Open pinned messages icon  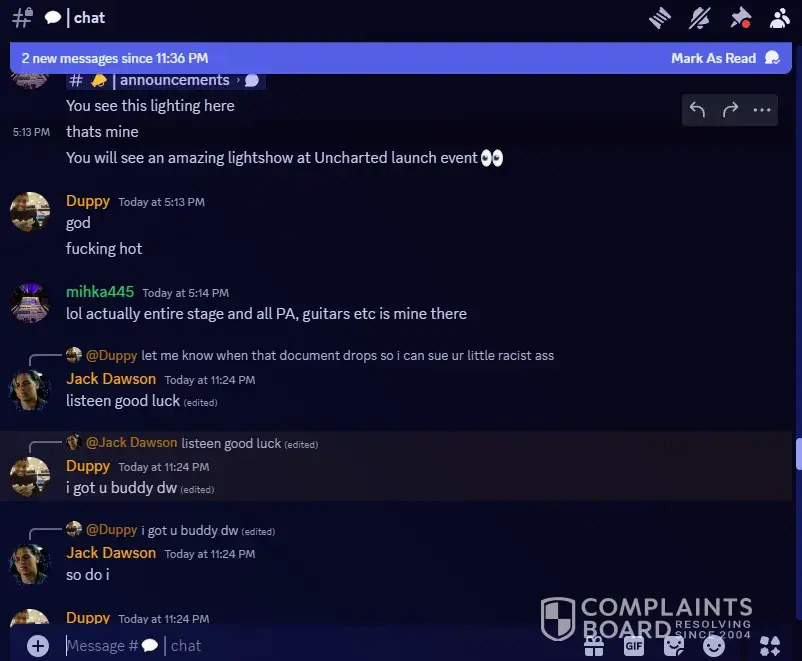coord(741,18)
